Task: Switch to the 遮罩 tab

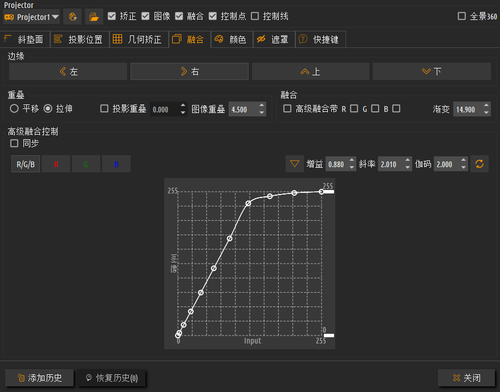Action: (274, 39)
